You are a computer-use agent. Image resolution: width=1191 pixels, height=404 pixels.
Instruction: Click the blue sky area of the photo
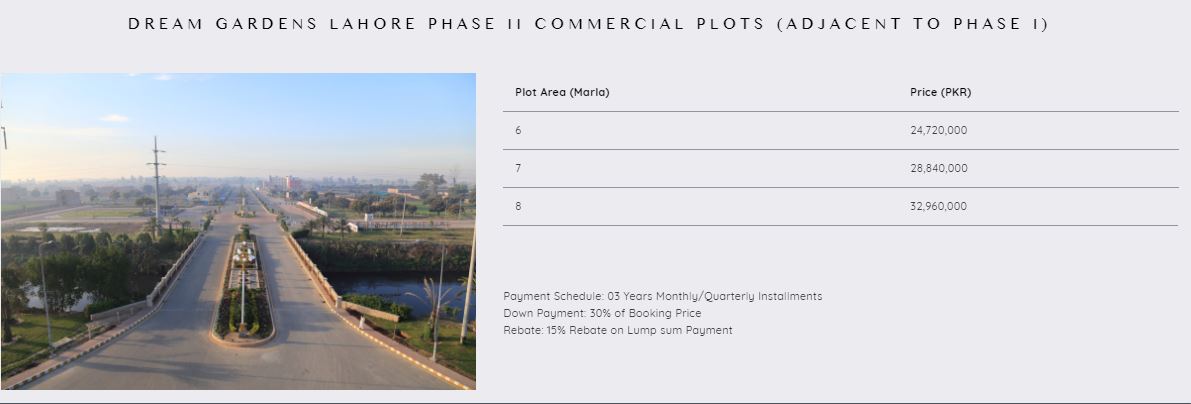tap(300, 110)
